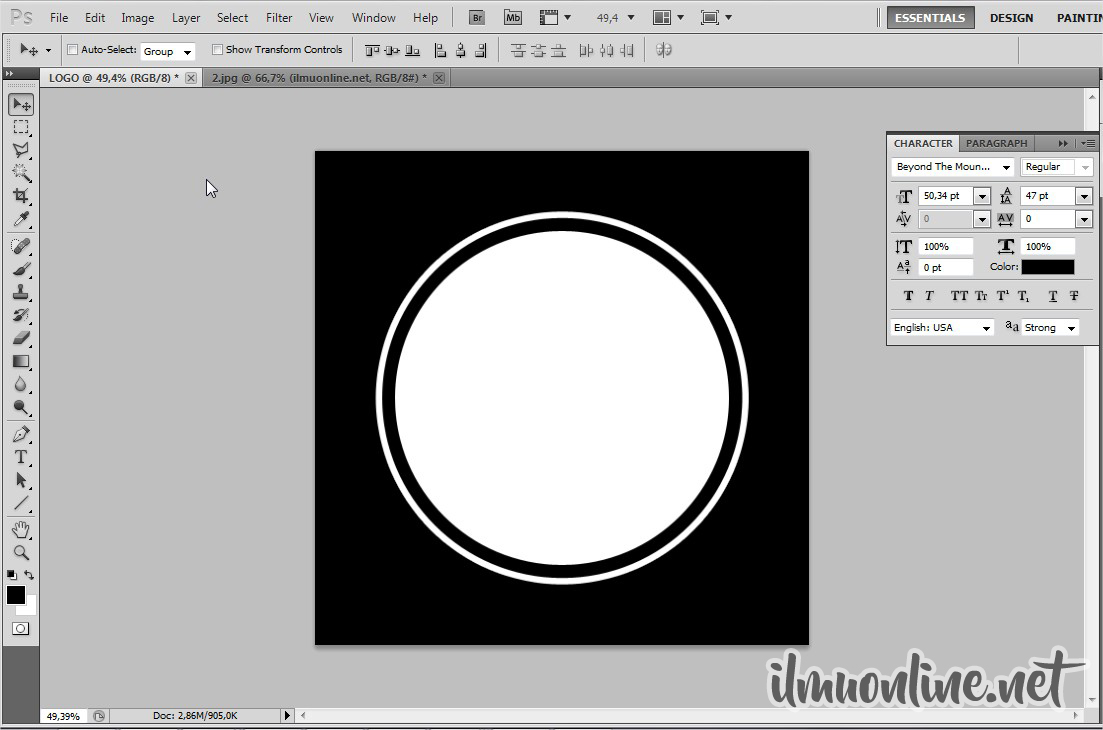Screen dimensions: 1103x730
Task: Select the Crop tool
Action: (x=20, y=196)
